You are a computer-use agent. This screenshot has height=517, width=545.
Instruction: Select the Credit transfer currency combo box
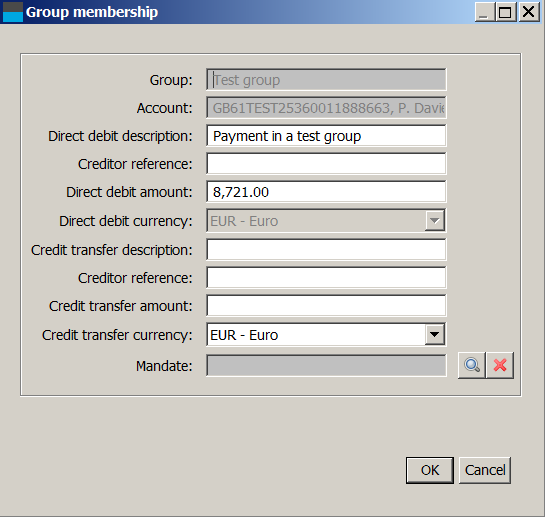click(326, 334)
